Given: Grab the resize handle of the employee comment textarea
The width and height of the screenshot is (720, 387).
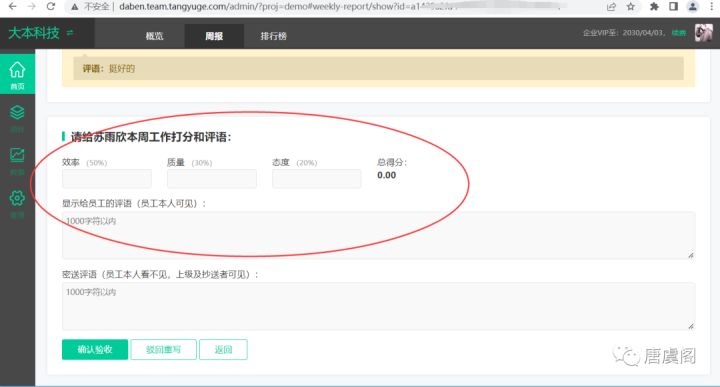Looking at the screenshot, I should click(x=691, y=255).
